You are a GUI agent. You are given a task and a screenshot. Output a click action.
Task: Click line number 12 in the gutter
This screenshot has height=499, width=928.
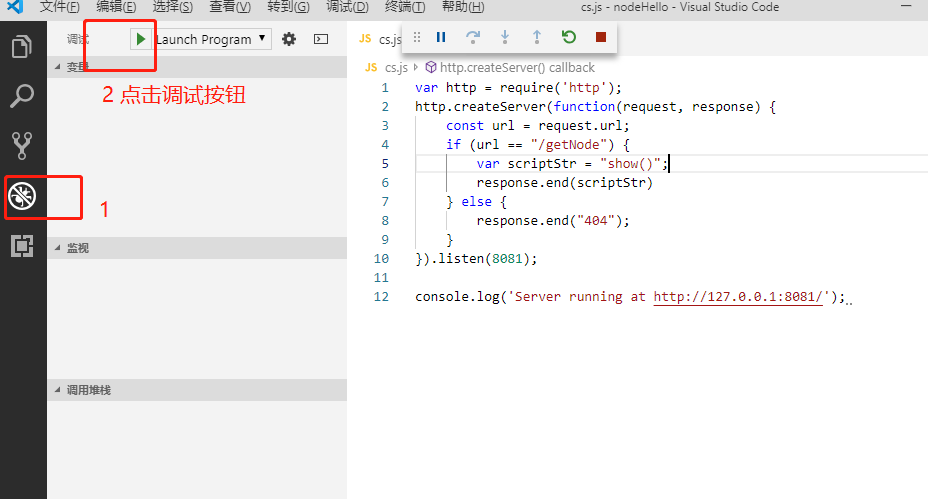point(381,297)
